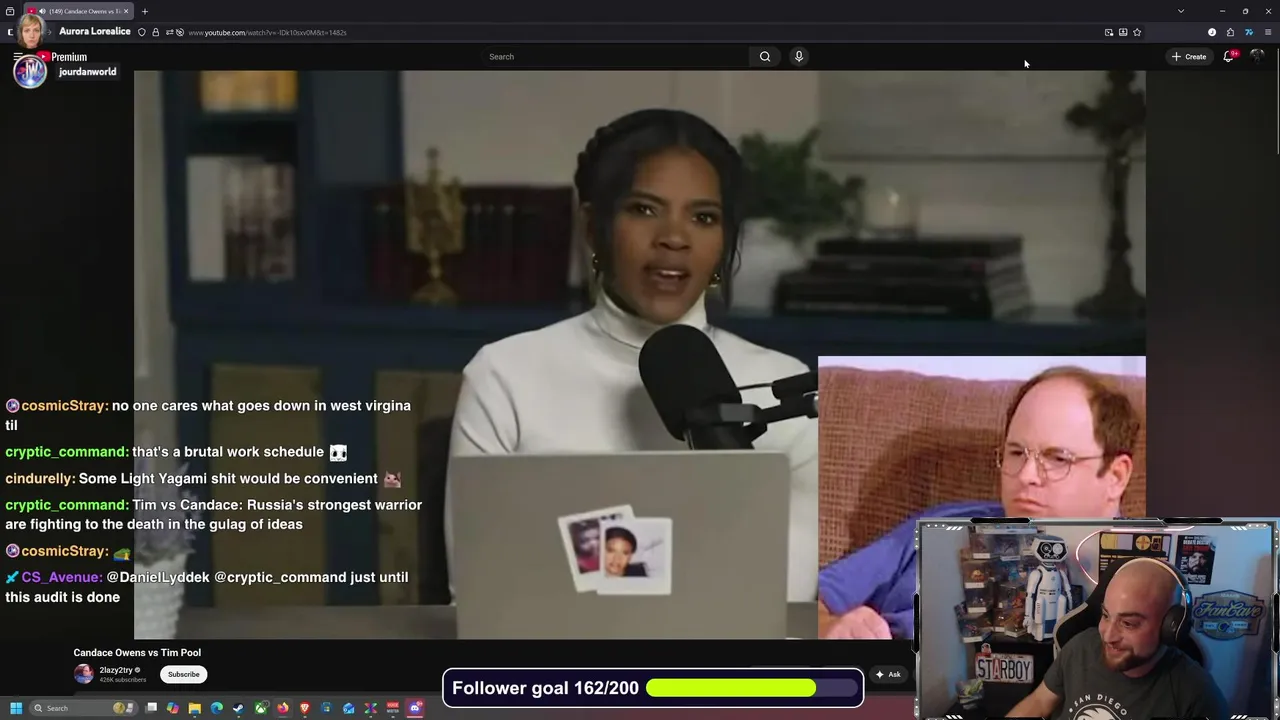This screenshot has height=720, width=1280.
Task: Open the Voicemeeter icon on the taskbar
Action: (x=393, y=708)
